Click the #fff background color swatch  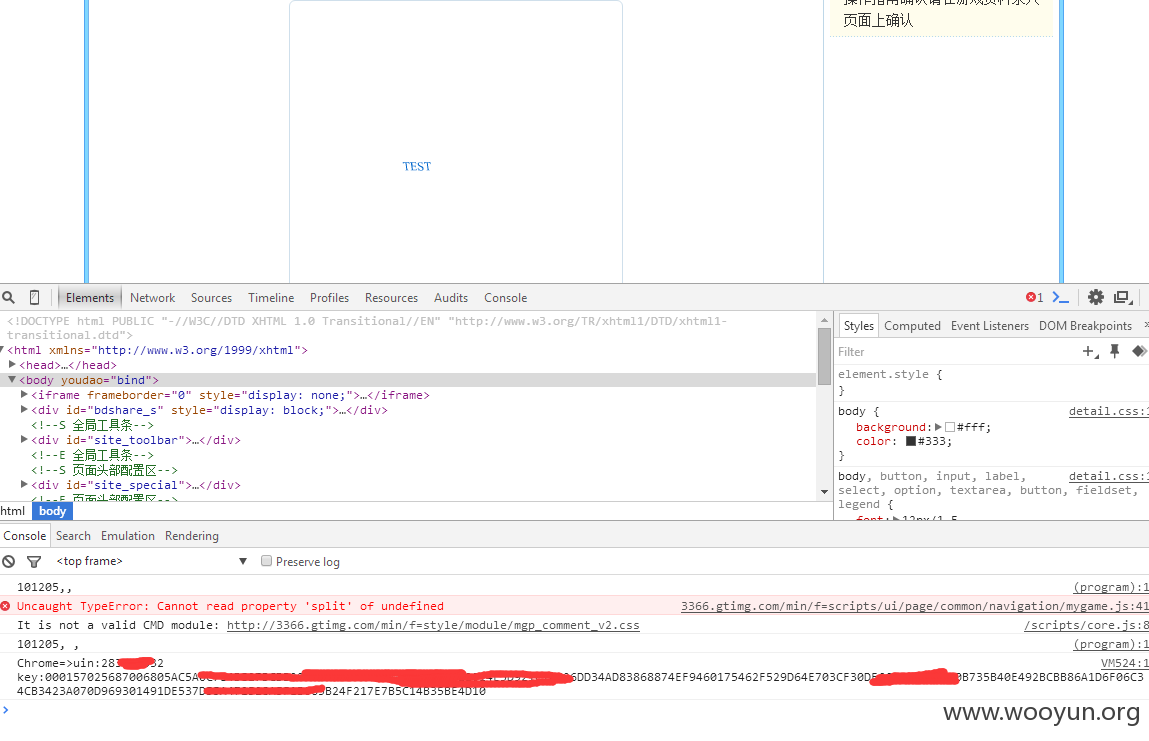950,427
